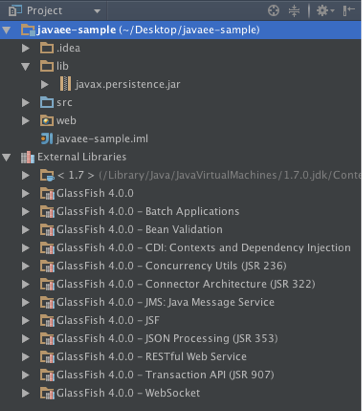Collapse the External Libraries node
Viewport: 362px width, 411px height.
click(7, 157)
